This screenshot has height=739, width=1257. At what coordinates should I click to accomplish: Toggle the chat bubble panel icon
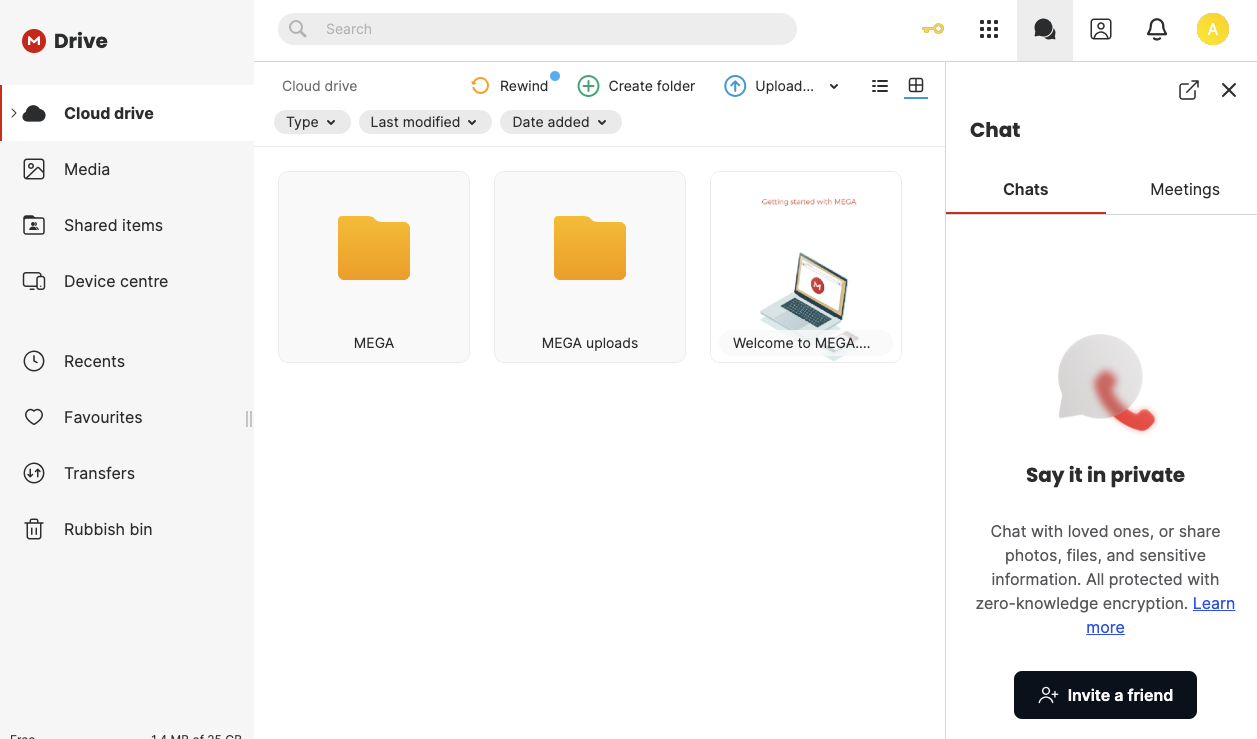[x=1045, y=29]
